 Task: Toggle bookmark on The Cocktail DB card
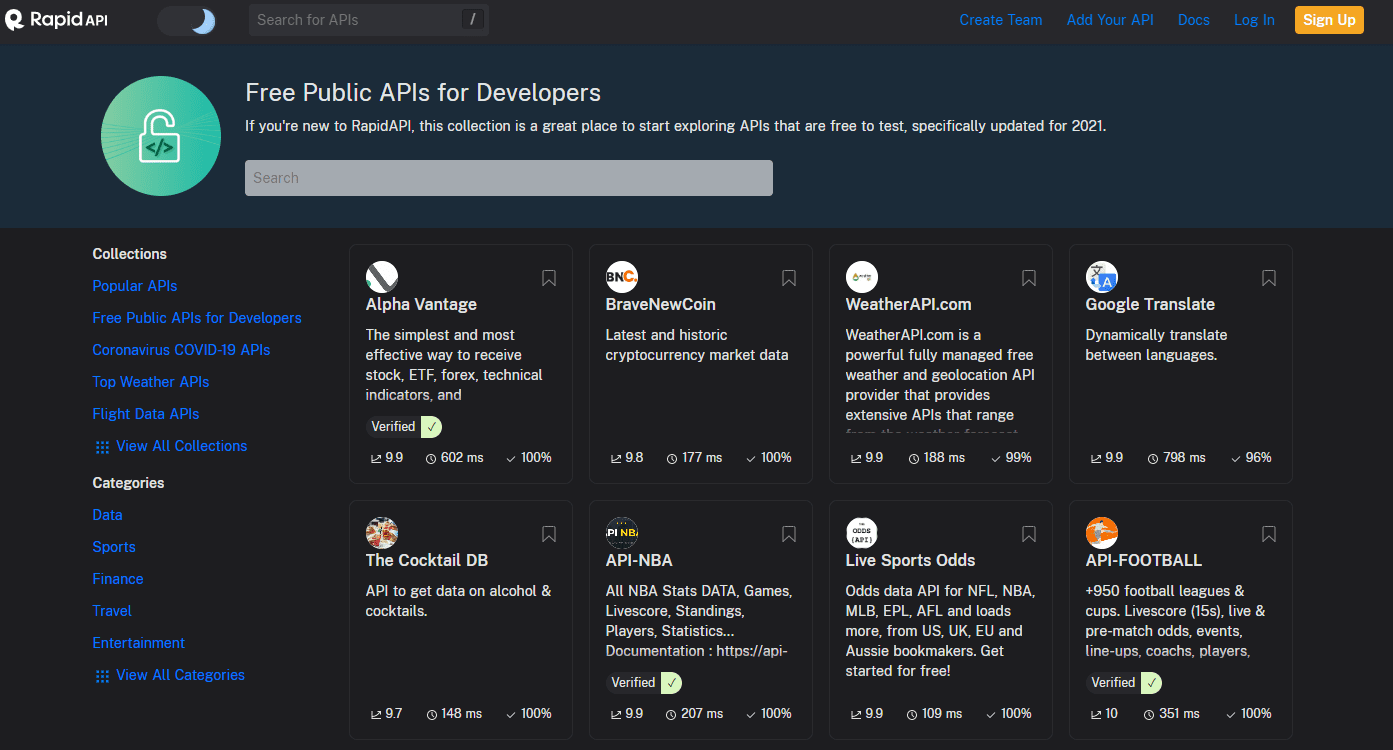pyautogui.click(x=549, y=534)
